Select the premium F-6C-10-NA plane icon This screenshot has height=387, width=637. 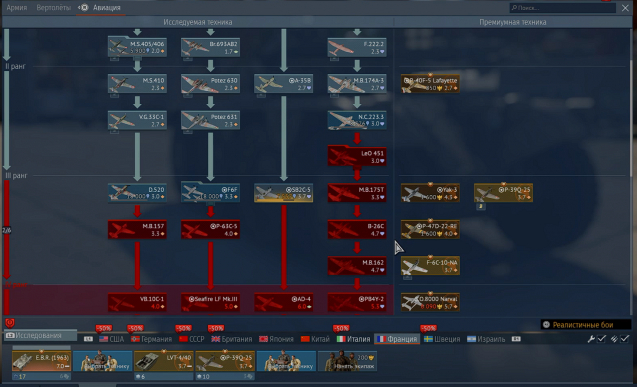pos(430,266)
